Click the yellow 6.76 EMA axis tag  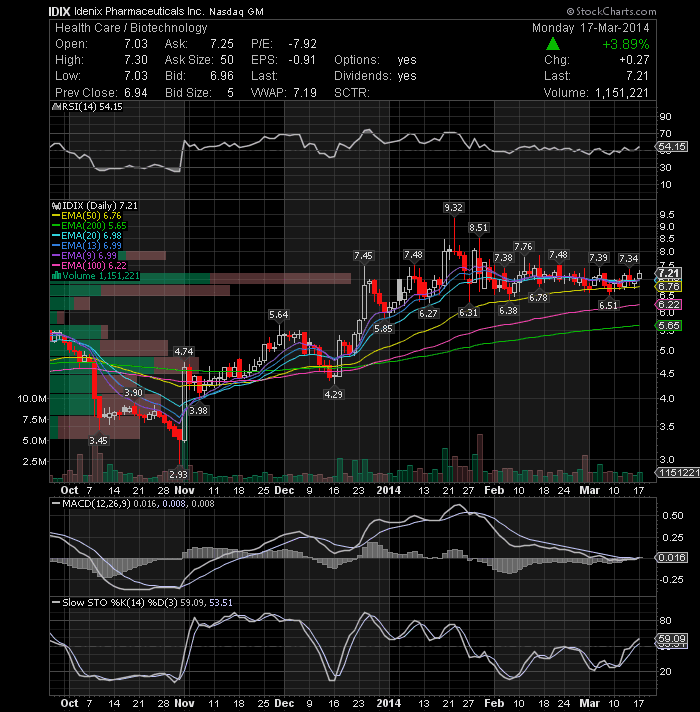668,287
